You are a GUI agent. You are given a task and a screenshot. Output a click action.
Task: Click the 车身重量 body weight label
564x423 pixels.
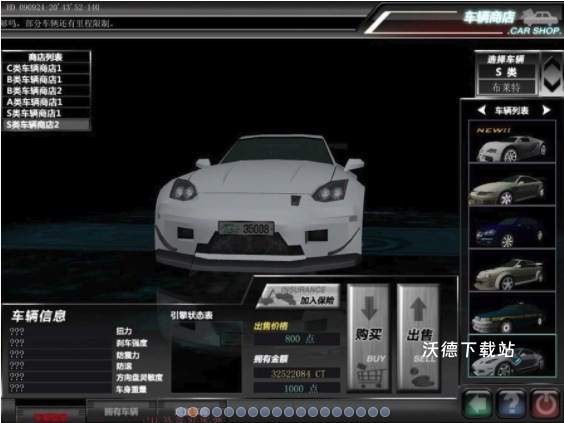pyautogui.click(x=131, y=389)
